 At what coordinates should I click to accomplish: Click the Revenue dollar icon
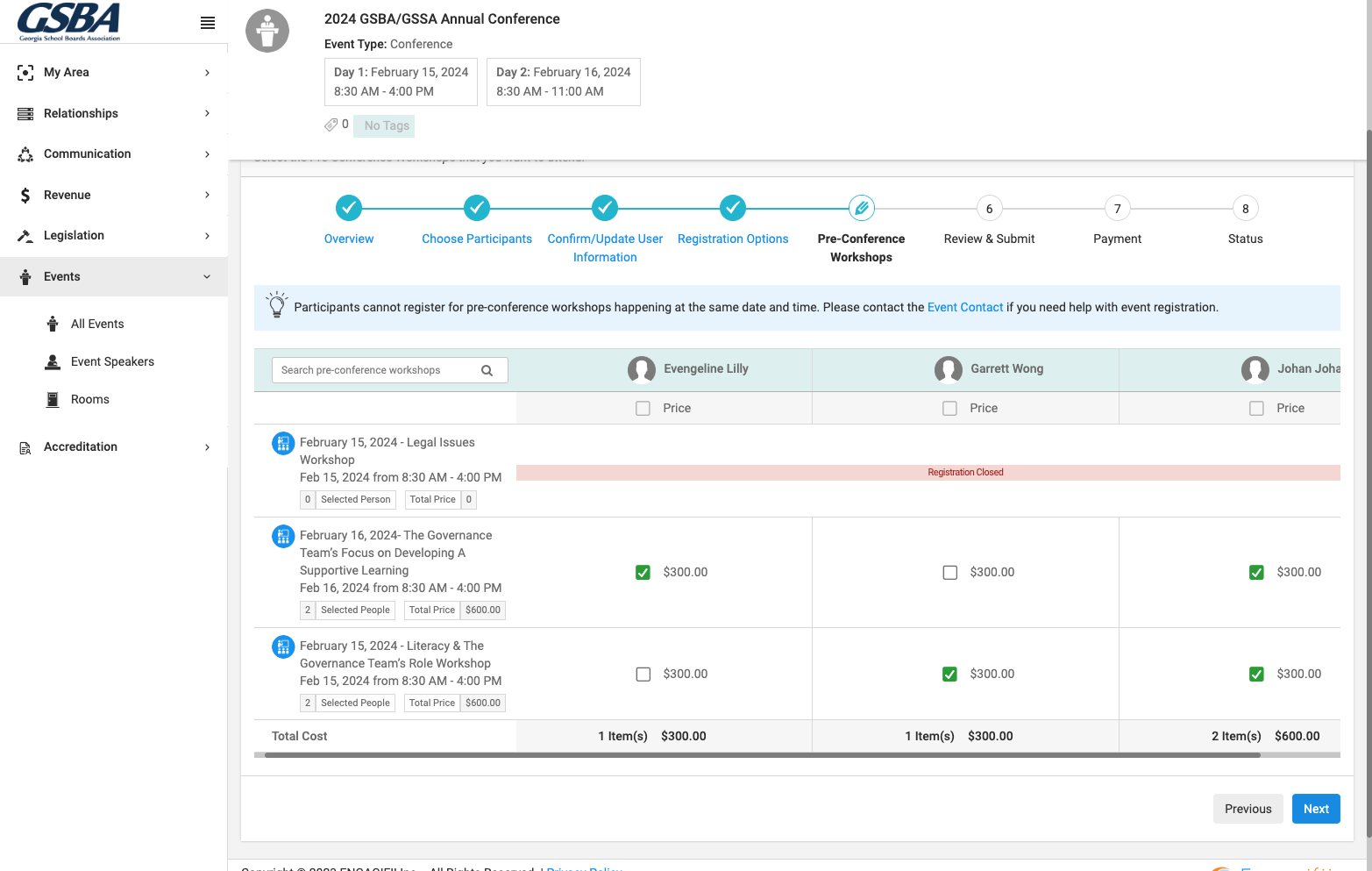click(x=25, y=196)
